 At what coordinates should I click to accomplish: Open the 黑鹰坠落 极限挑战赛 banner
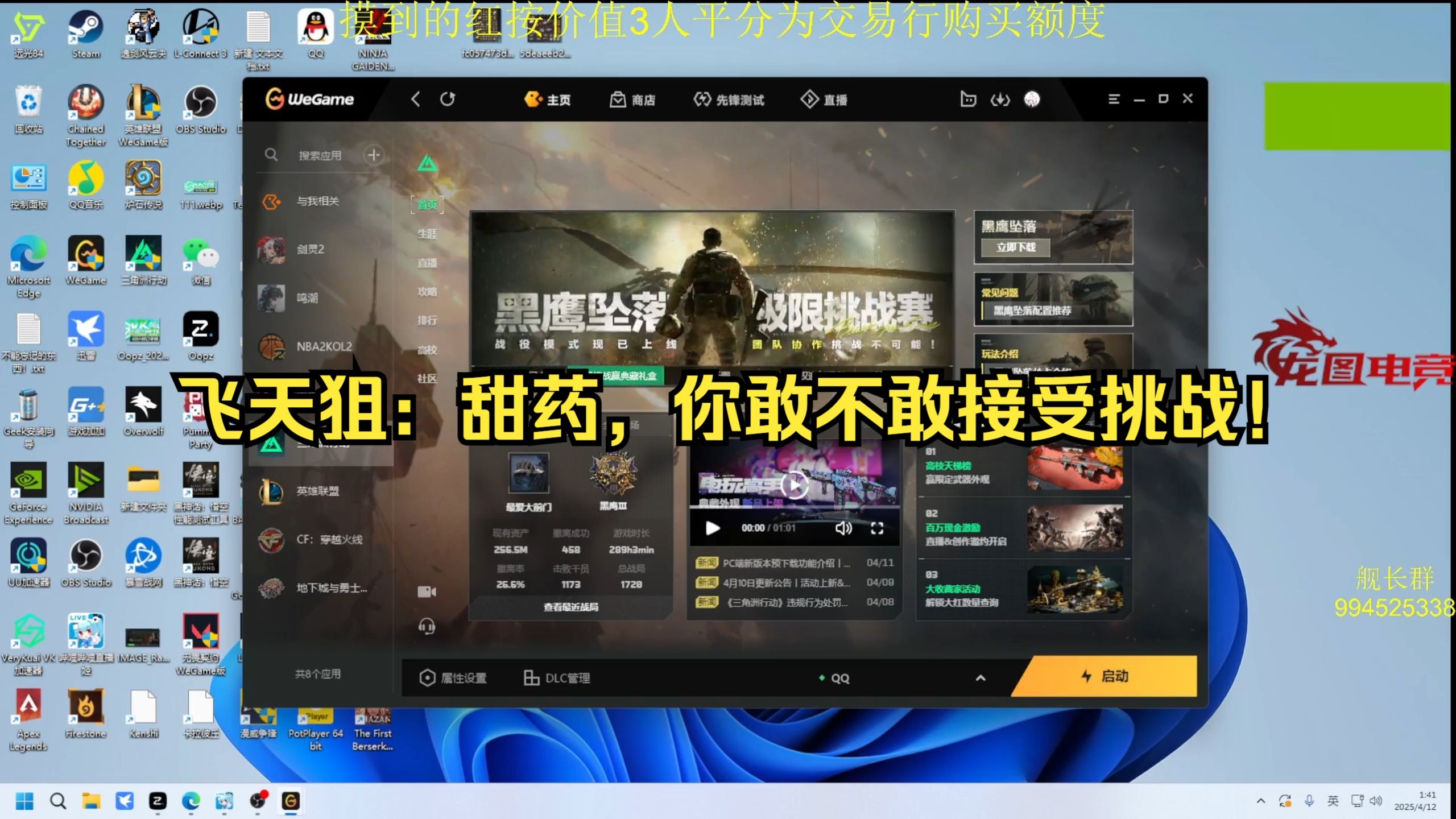point(712,290)
